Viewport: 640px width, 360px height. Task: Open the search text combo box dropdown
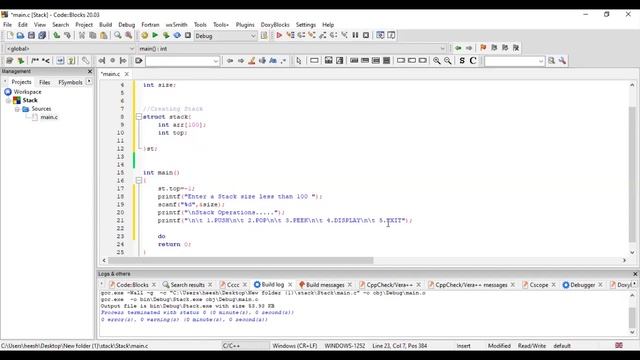tap(216, 61)
